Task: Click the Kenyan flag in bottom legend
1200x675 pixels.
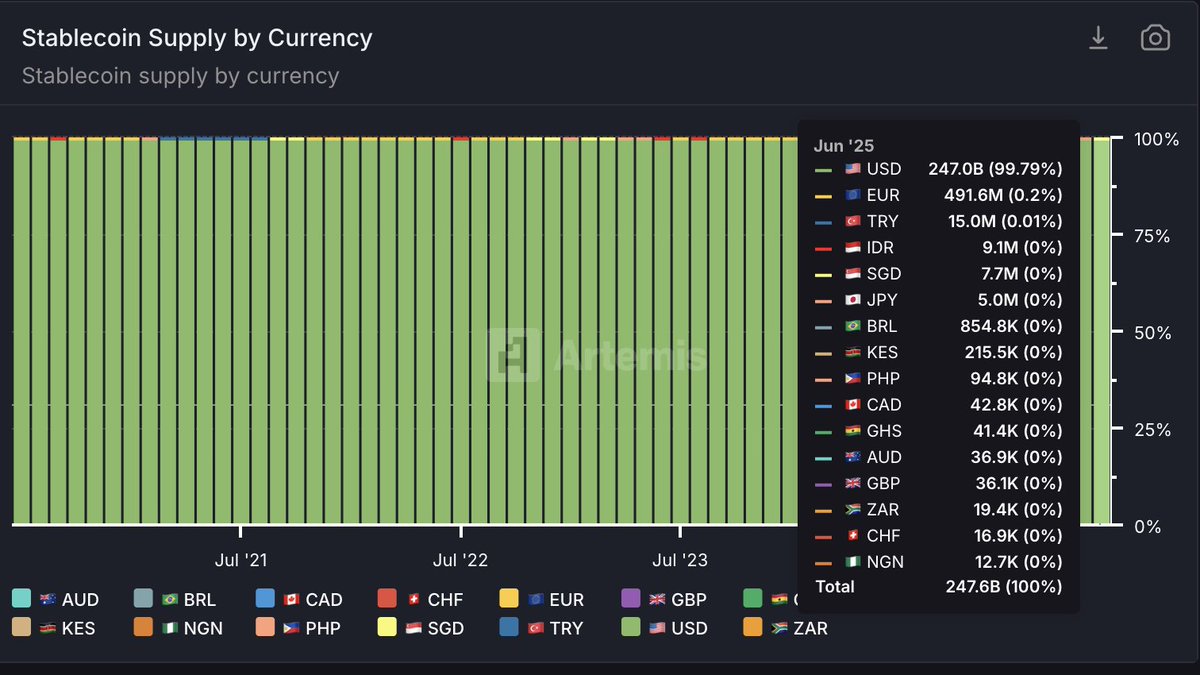Action: [x=47, y=628]
